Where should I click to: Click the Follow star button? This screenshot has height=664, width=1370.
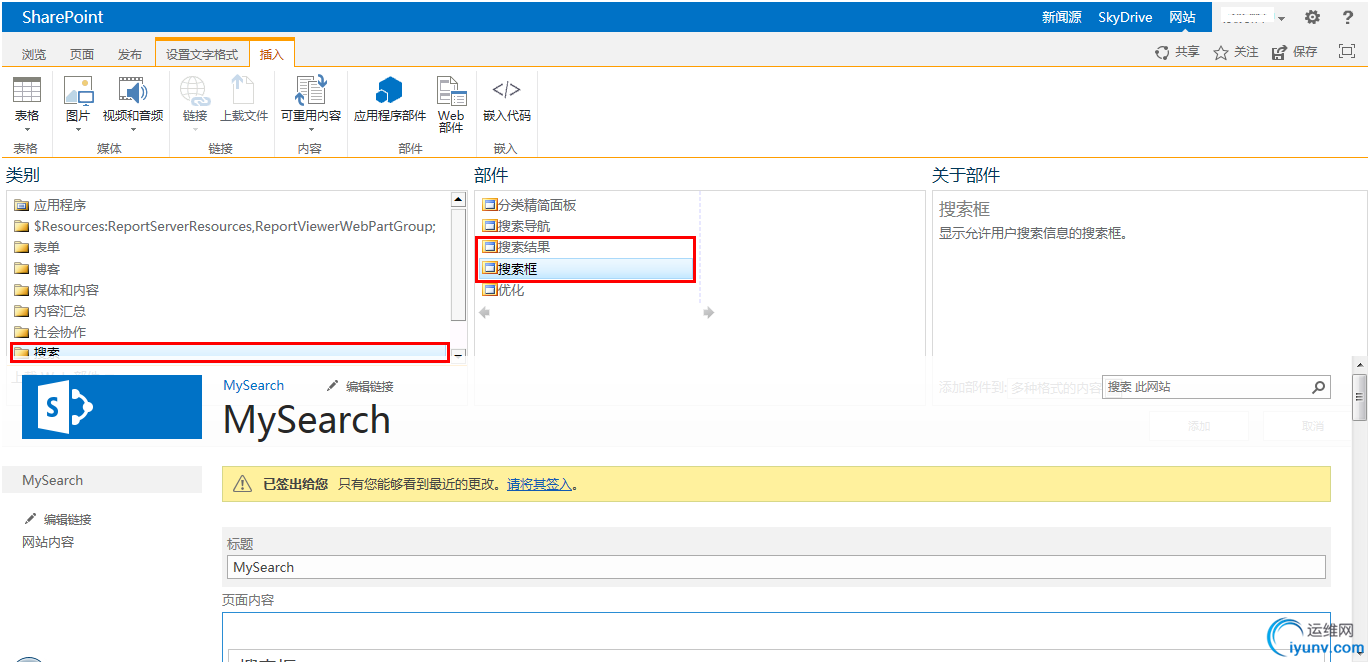pyautogui.click(x=1236, y=52)
